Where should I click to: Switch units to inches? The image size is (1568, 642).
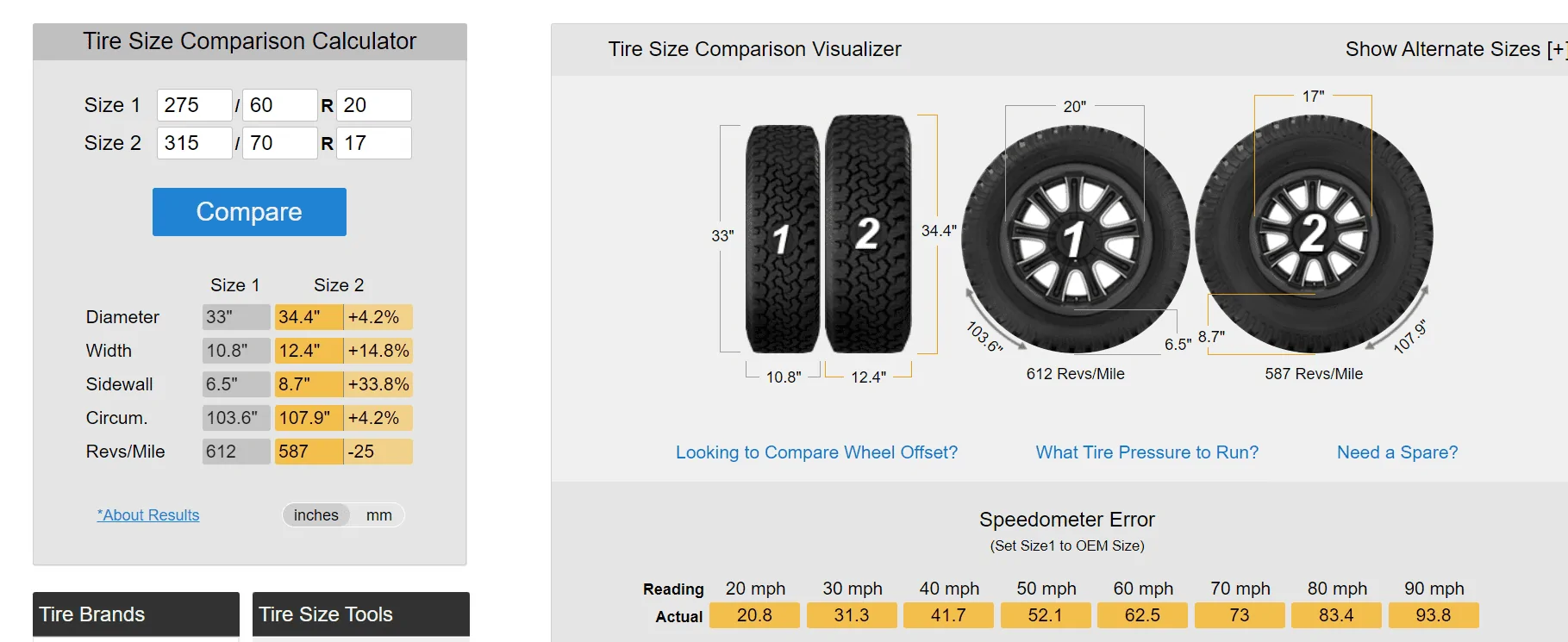[315, 515]
